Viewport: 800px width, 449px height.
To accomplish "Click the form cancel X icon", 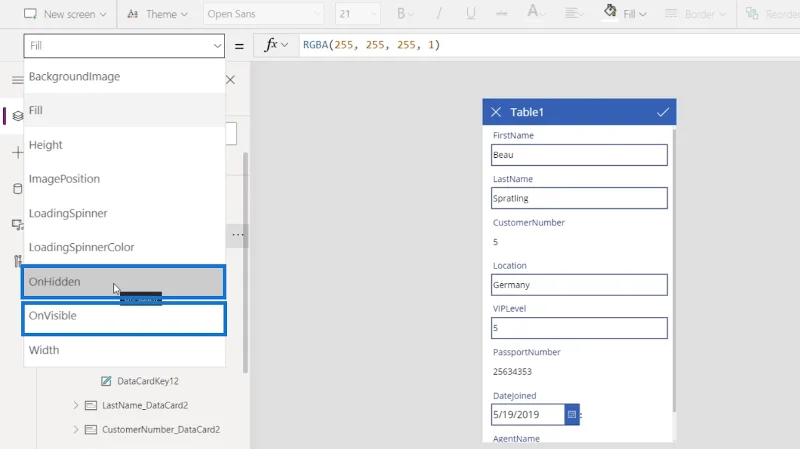I will point(496,112).
